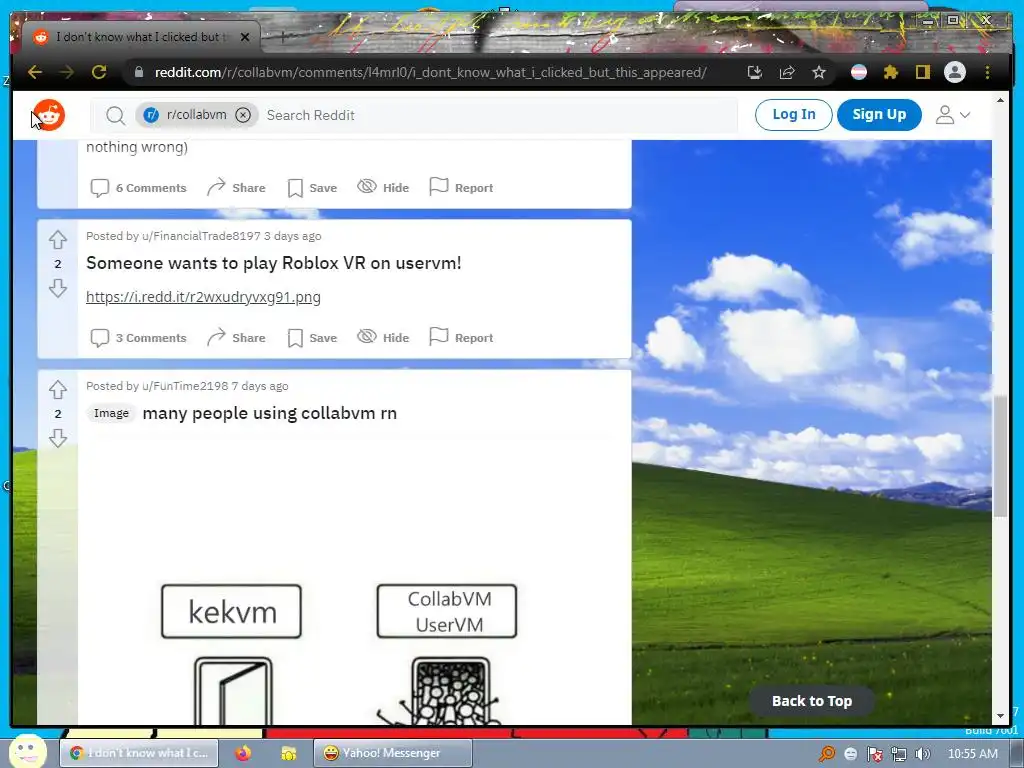1024x768 pixels.
Task: Share the post with 6 Comments
Action: pos(236,188)
